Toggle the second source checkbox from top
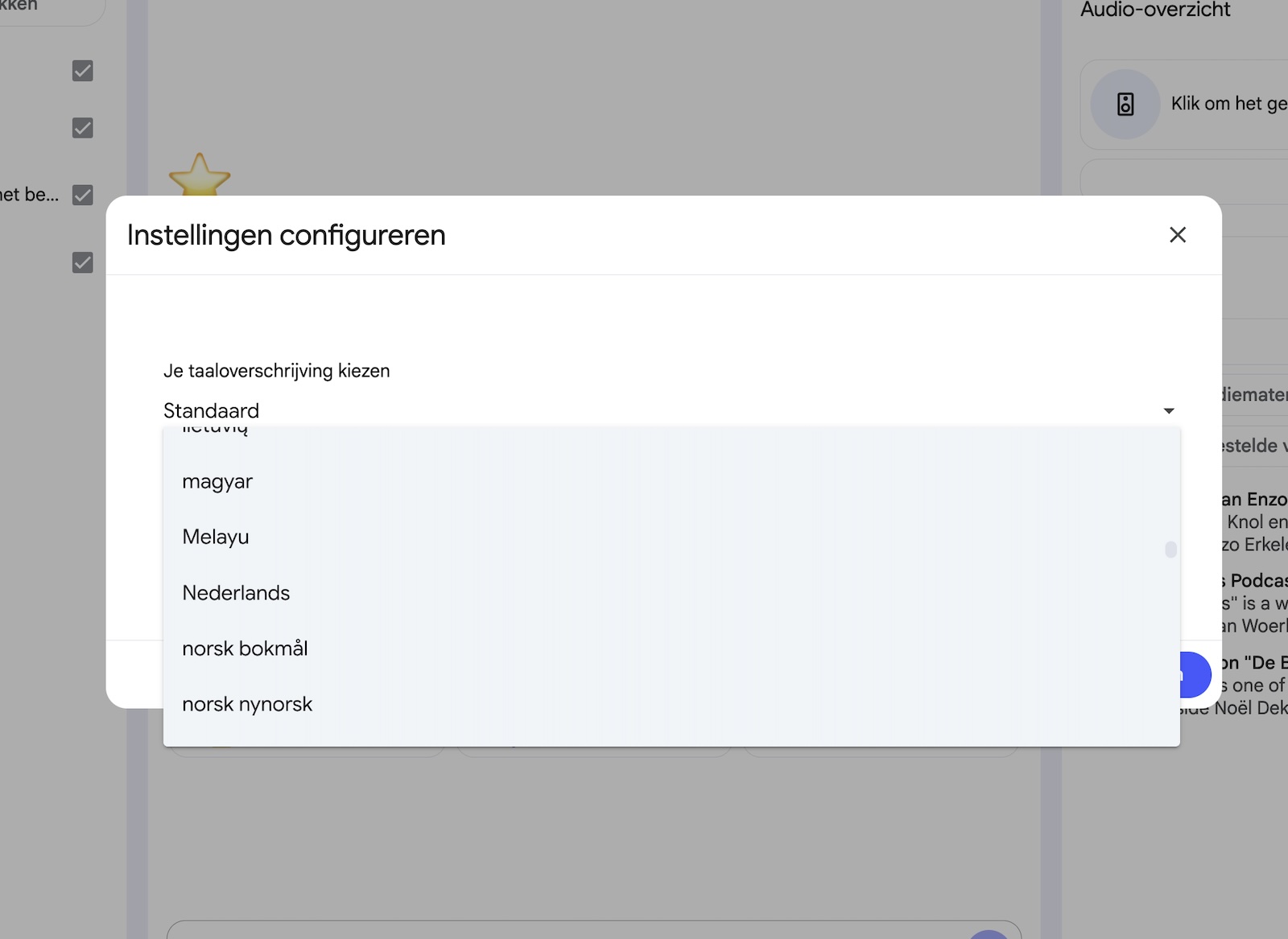 click(x=83, y=128)
